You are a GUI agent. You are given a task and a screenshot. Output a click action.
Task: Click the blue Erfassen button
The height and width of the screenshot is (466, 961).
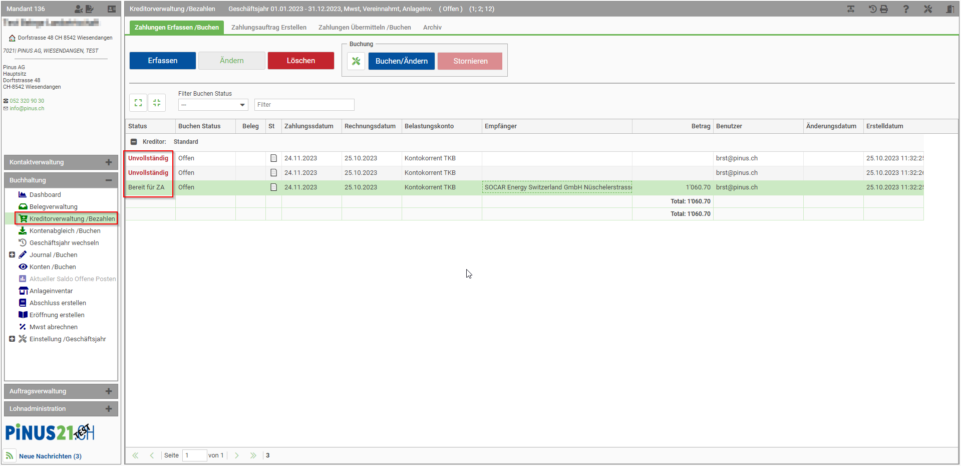coord(162,61)
